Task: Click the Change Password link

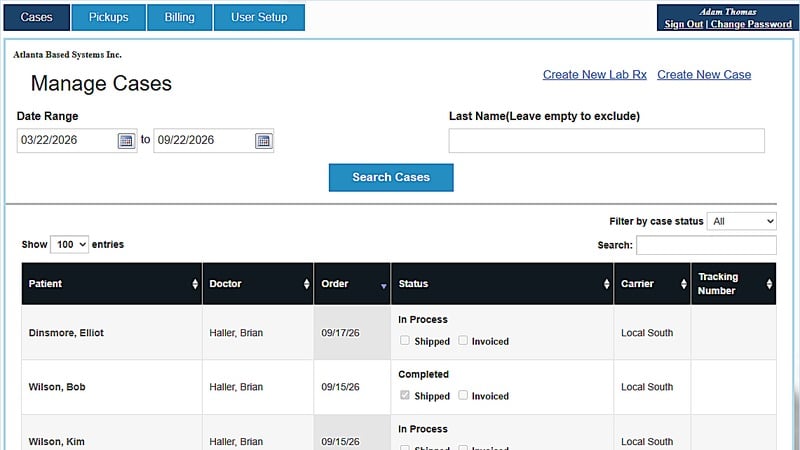Action: click(x=751, y=24)
